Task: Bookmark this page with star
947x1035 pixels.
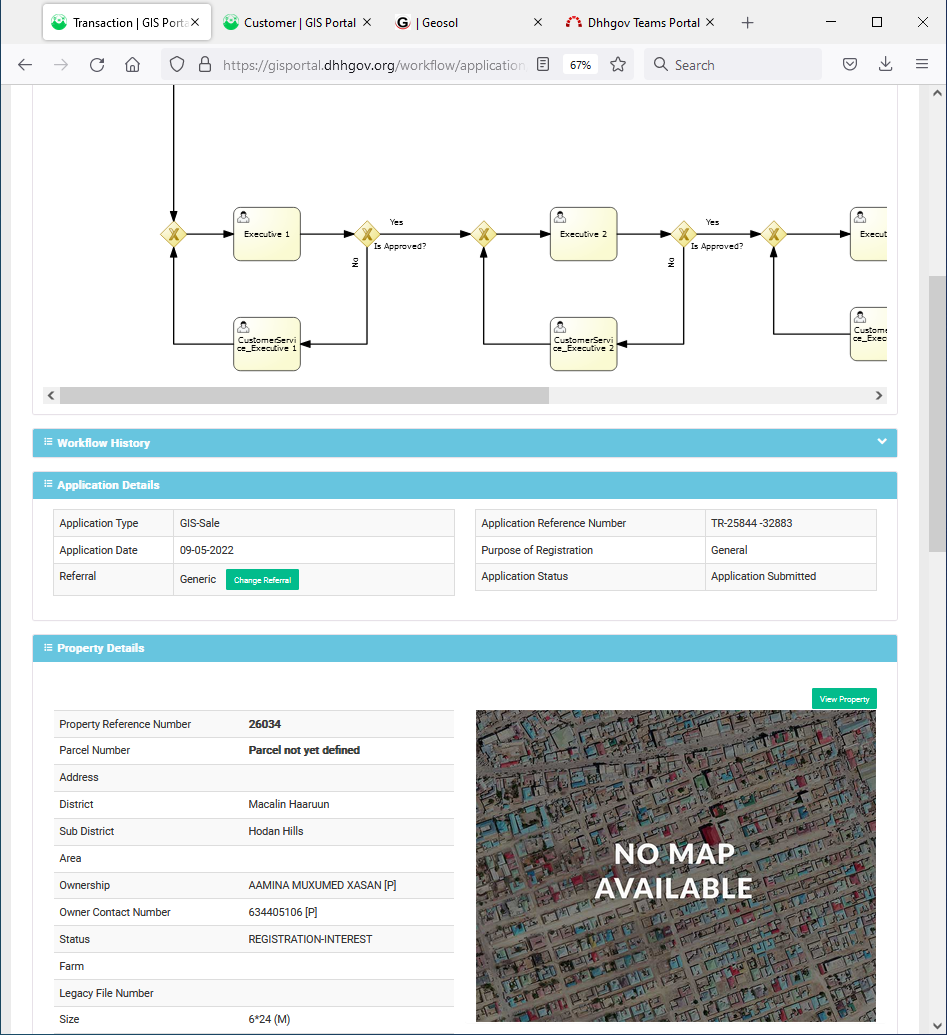Action: point(618,65)
